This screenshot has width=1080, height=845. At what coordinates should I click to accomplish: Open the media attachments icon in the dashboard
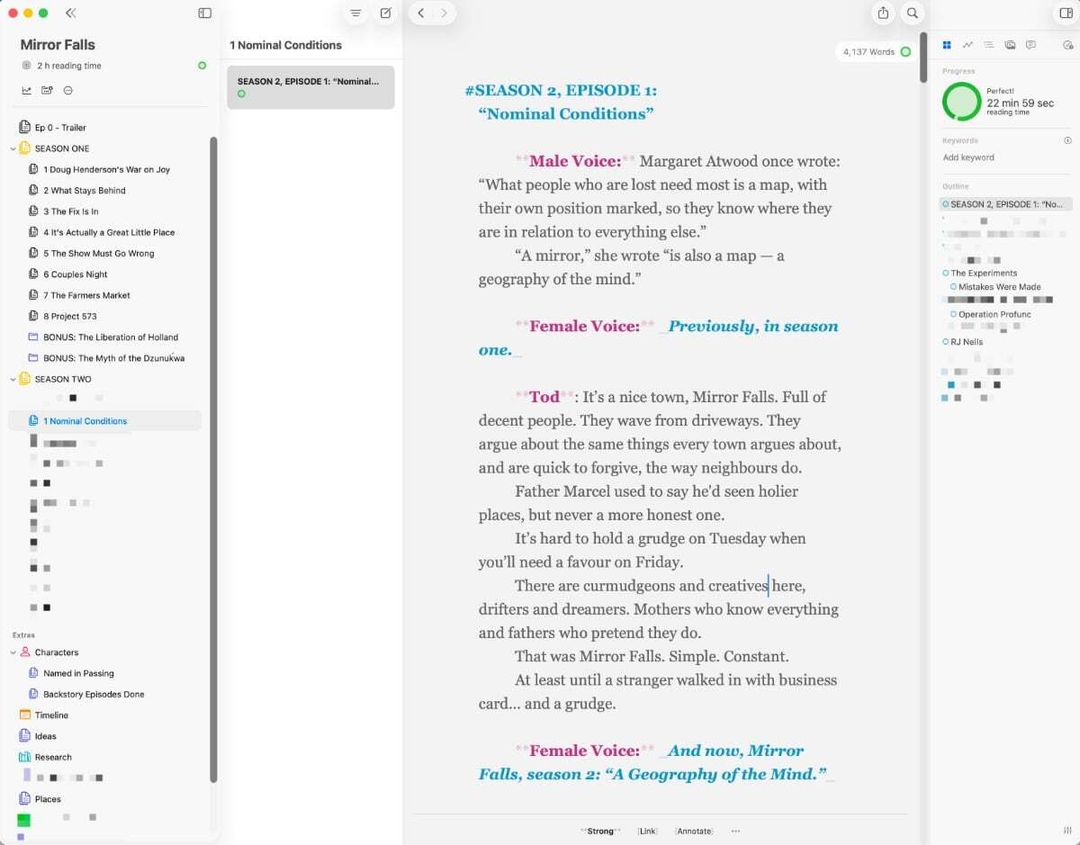tap(1010, 45)
